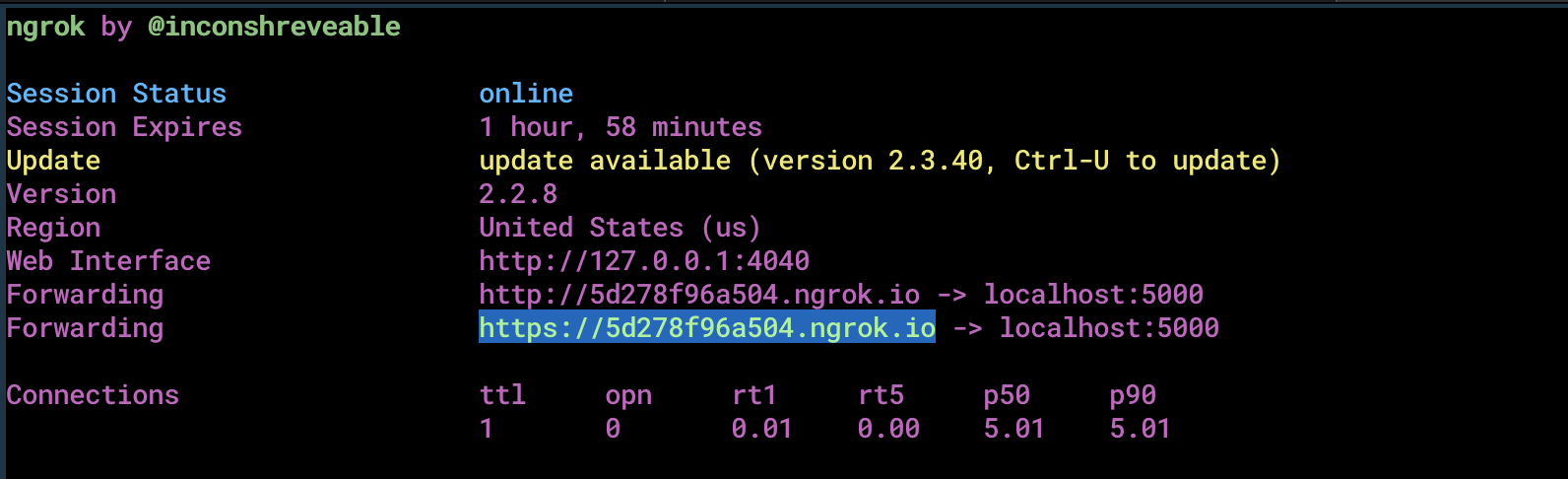Select 'localhost:5000' on the http forwarding row

[1093, 295]
